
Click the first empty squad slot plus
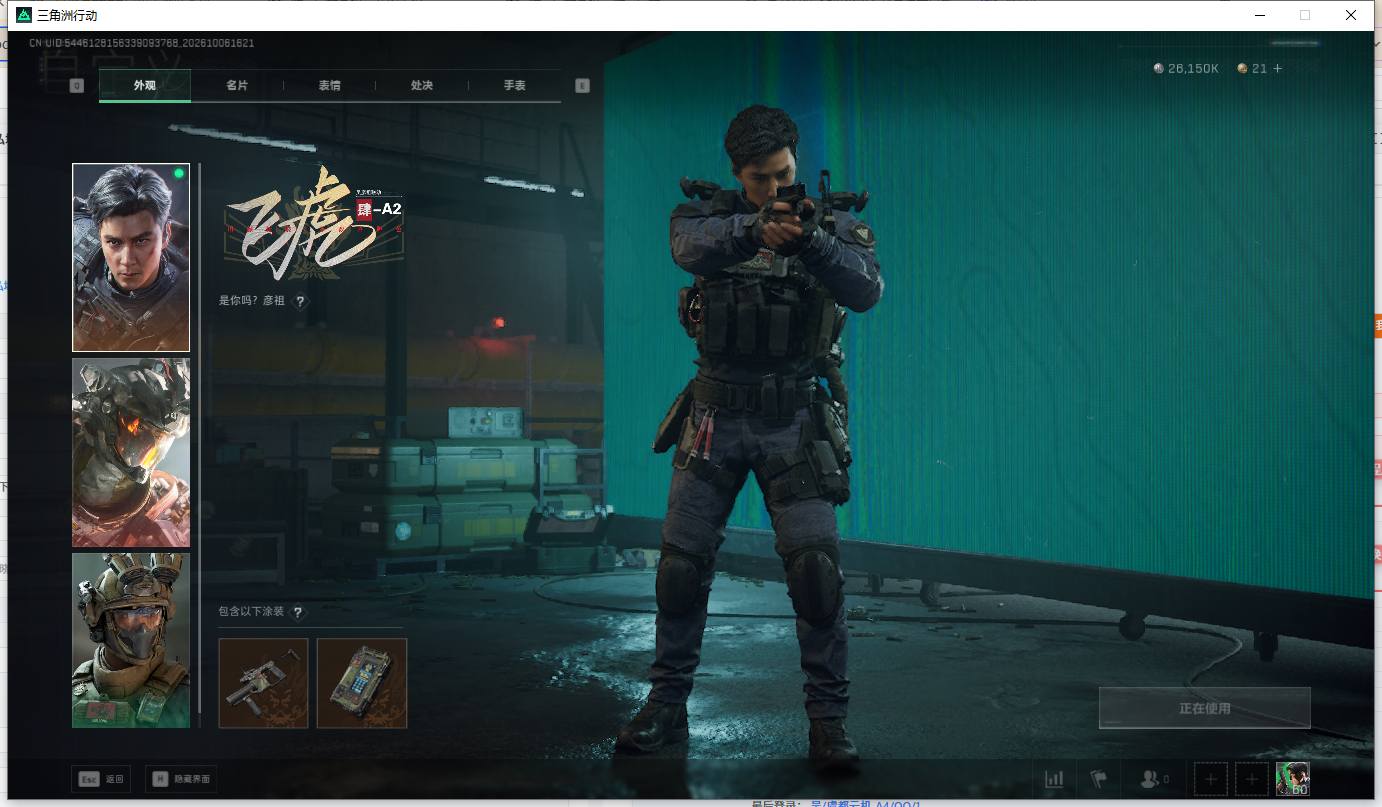click(x=1211, y=779)
